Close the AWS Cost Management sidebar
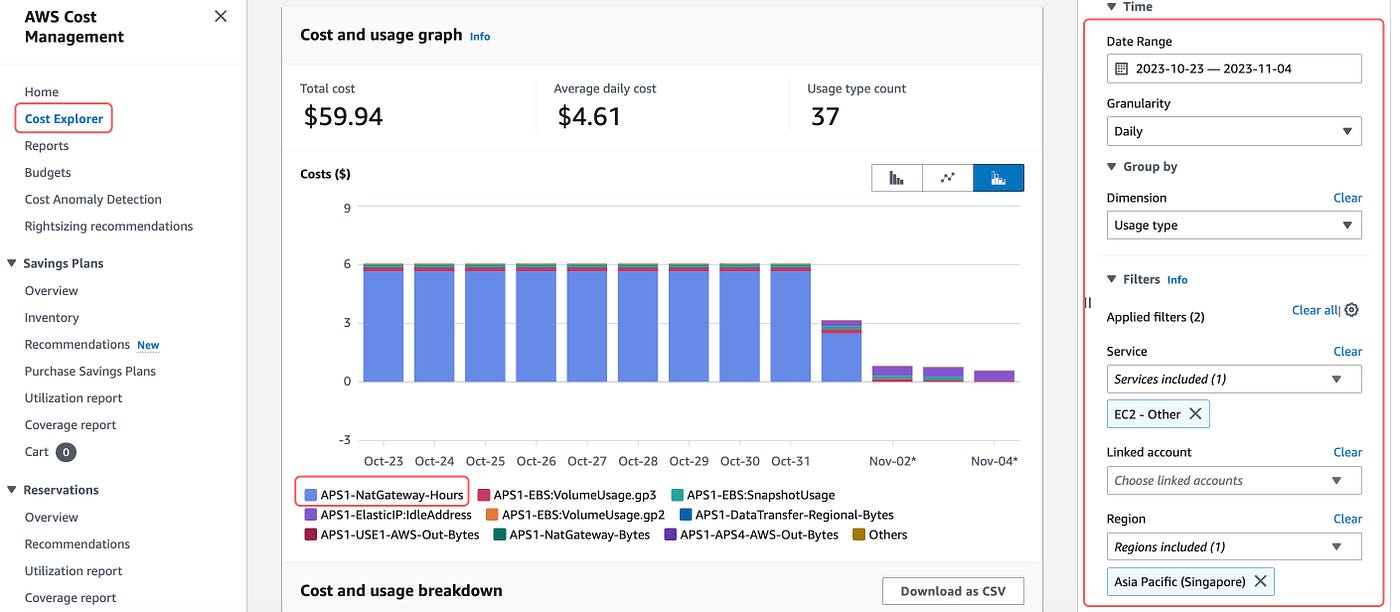This screenshot has width=1400, height=612. (x=221, y=16)
